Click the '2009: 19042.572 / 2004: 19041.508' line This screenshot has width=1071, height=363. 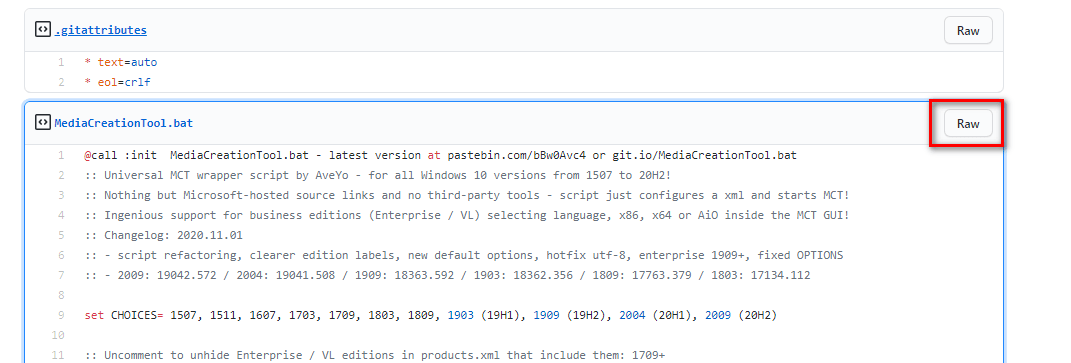pos(447,275)
